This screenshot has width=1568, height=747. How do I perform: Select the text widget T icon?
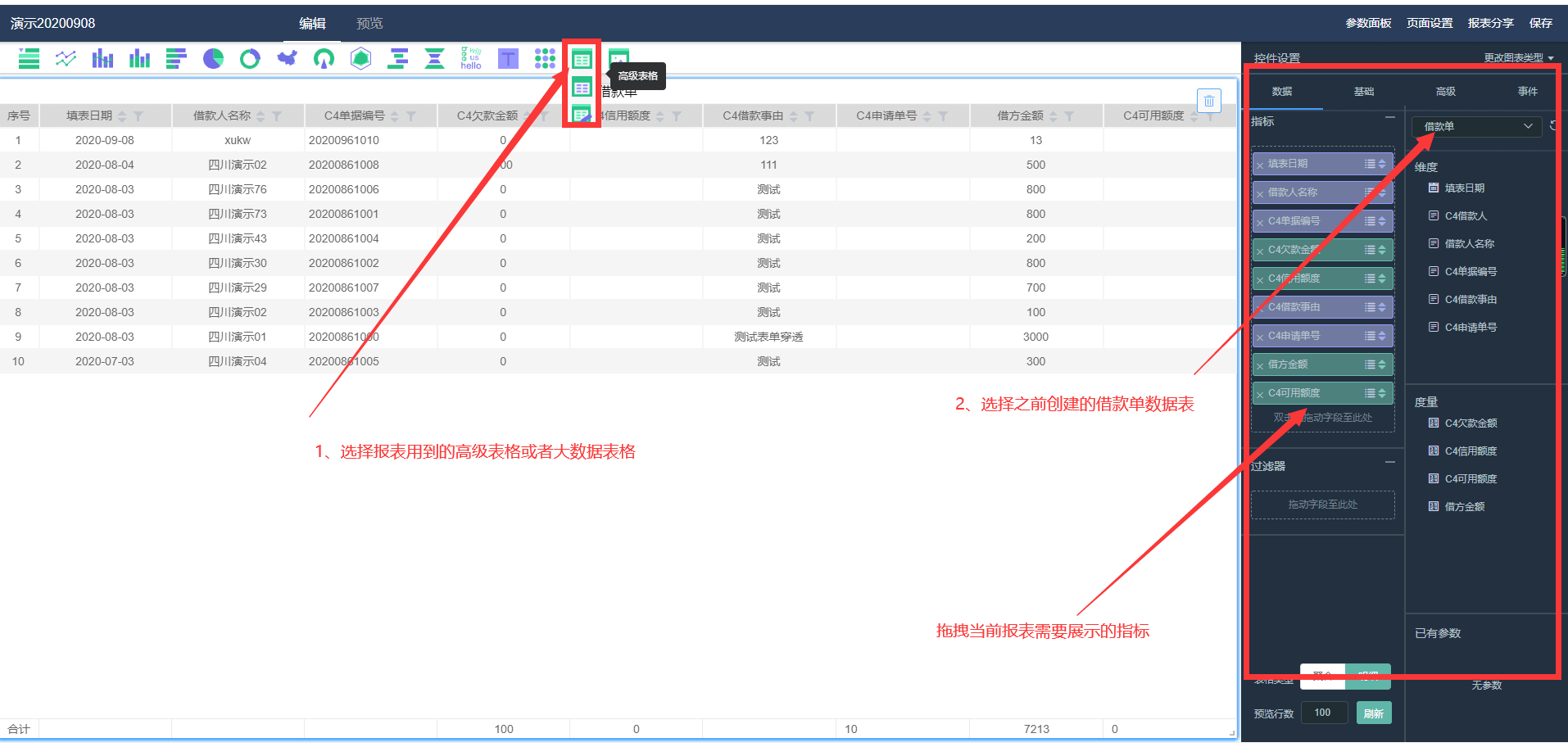(x=509, y=58)
